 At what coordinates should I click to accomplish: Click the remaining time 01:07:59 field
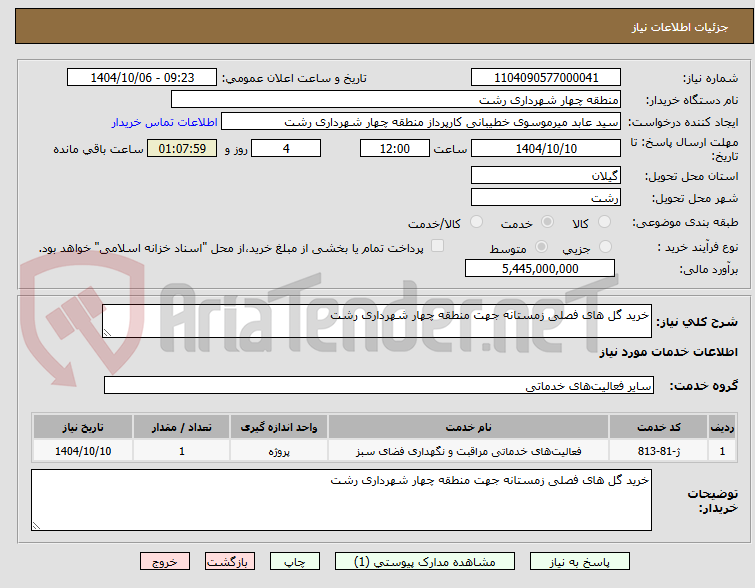[182, 148]
